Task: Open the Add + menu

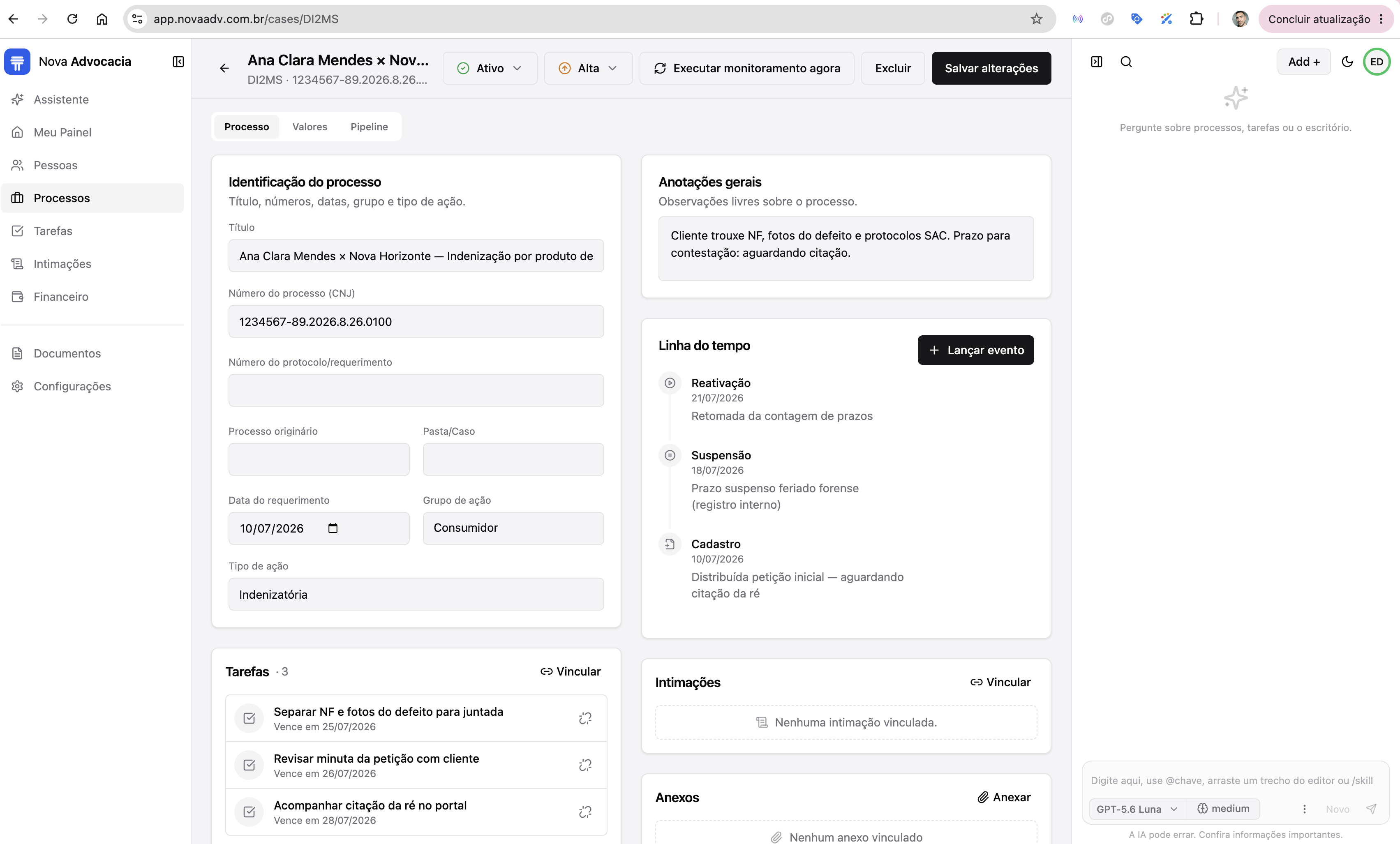Action: 1303,61
